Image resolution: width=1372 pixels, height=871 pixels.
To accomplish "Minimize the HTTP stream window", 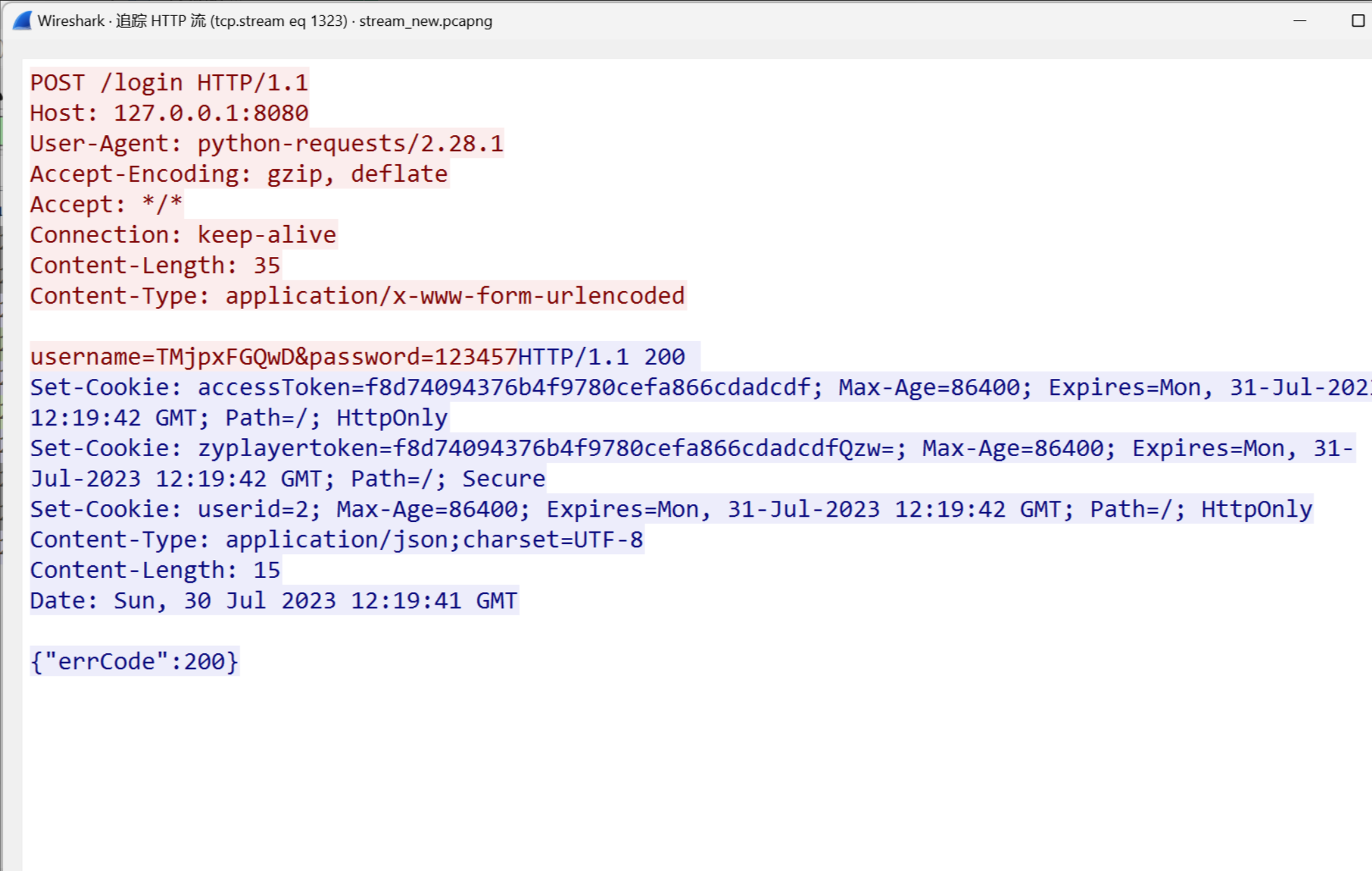I will point(1299,21).
